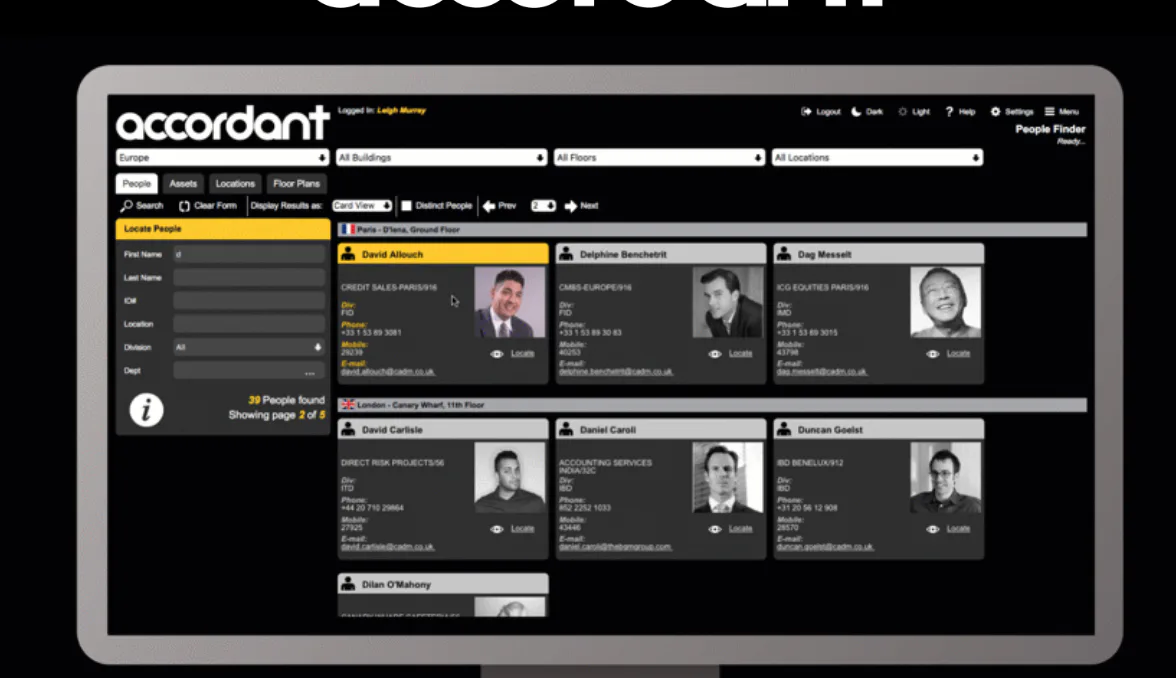Viewport: 1176px width, 678px height.
Task: Click the Clear Form icon
Action: (x=184, y=206)
